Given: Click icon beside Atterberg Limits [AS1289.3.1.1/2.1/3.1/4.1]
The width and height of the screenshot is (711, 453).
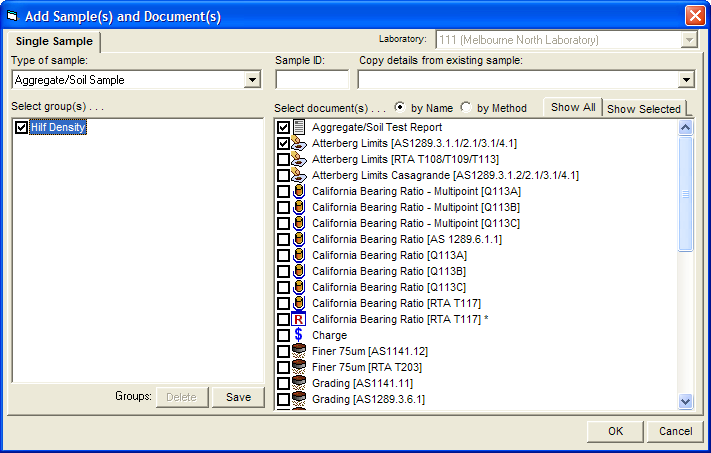Looking at the screenshot, I should pyautogui.click(x=299, y=143).
